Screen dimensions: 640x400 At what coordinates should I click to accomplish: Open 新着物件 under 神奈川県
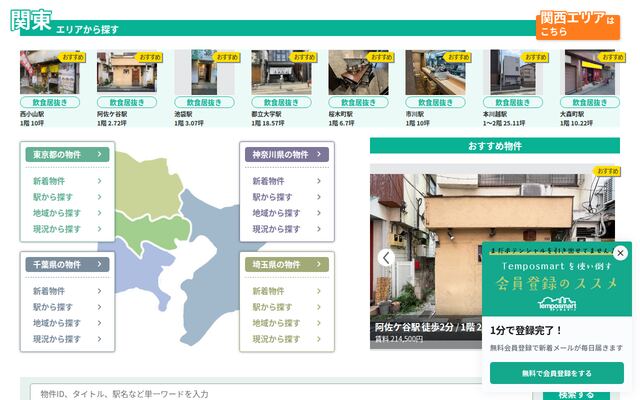(287, 181)
